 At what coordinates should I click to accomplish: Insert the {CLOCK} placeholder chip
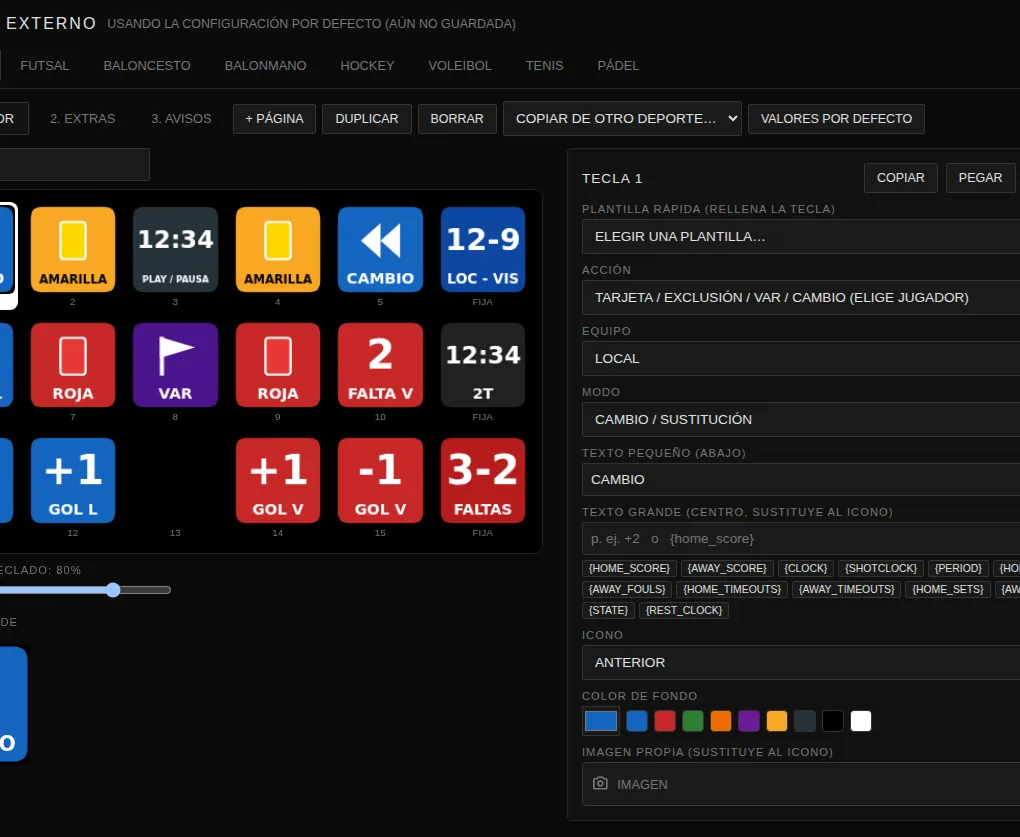(805, 568)
